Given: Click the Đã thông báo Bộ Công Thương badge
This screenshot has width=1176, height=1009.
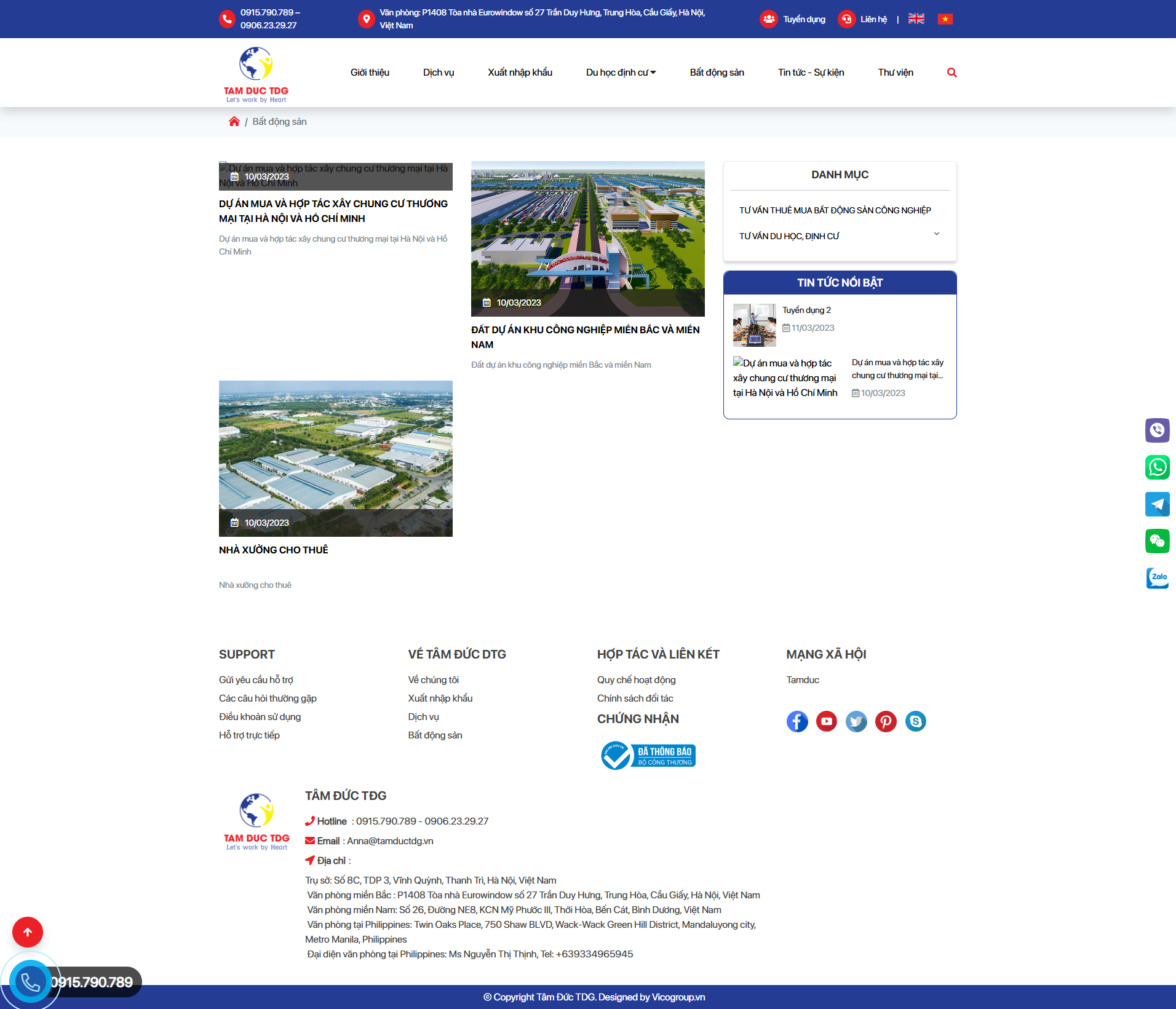Looking at the screenshot, I should tap(648, 756).
